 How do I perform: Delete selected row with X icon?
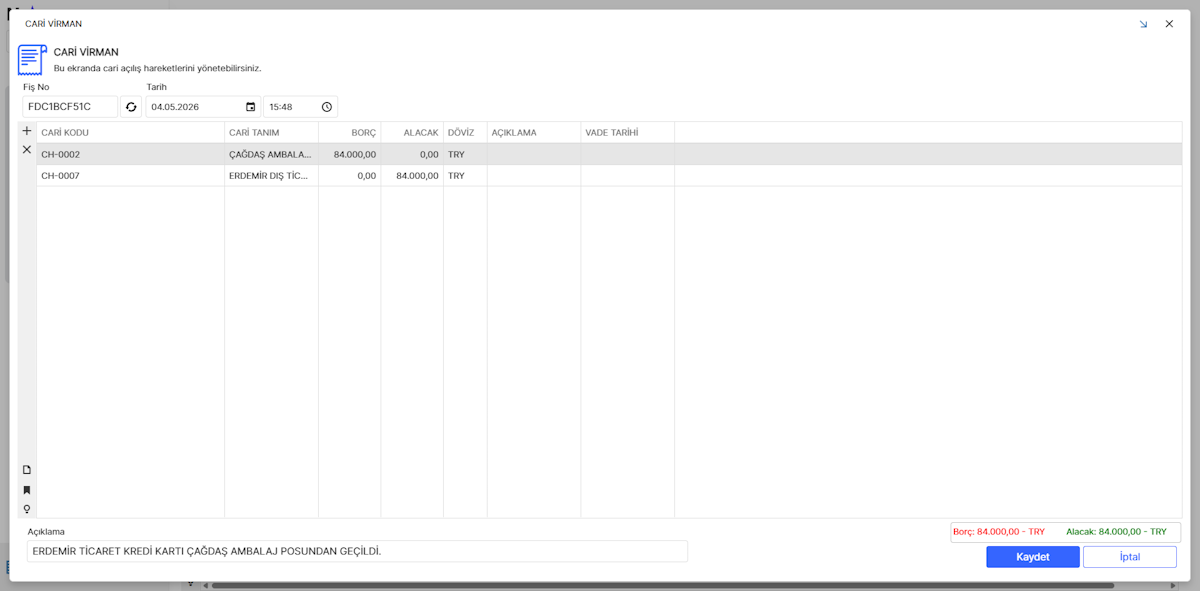pyautogui.click(x=27, y=149)
